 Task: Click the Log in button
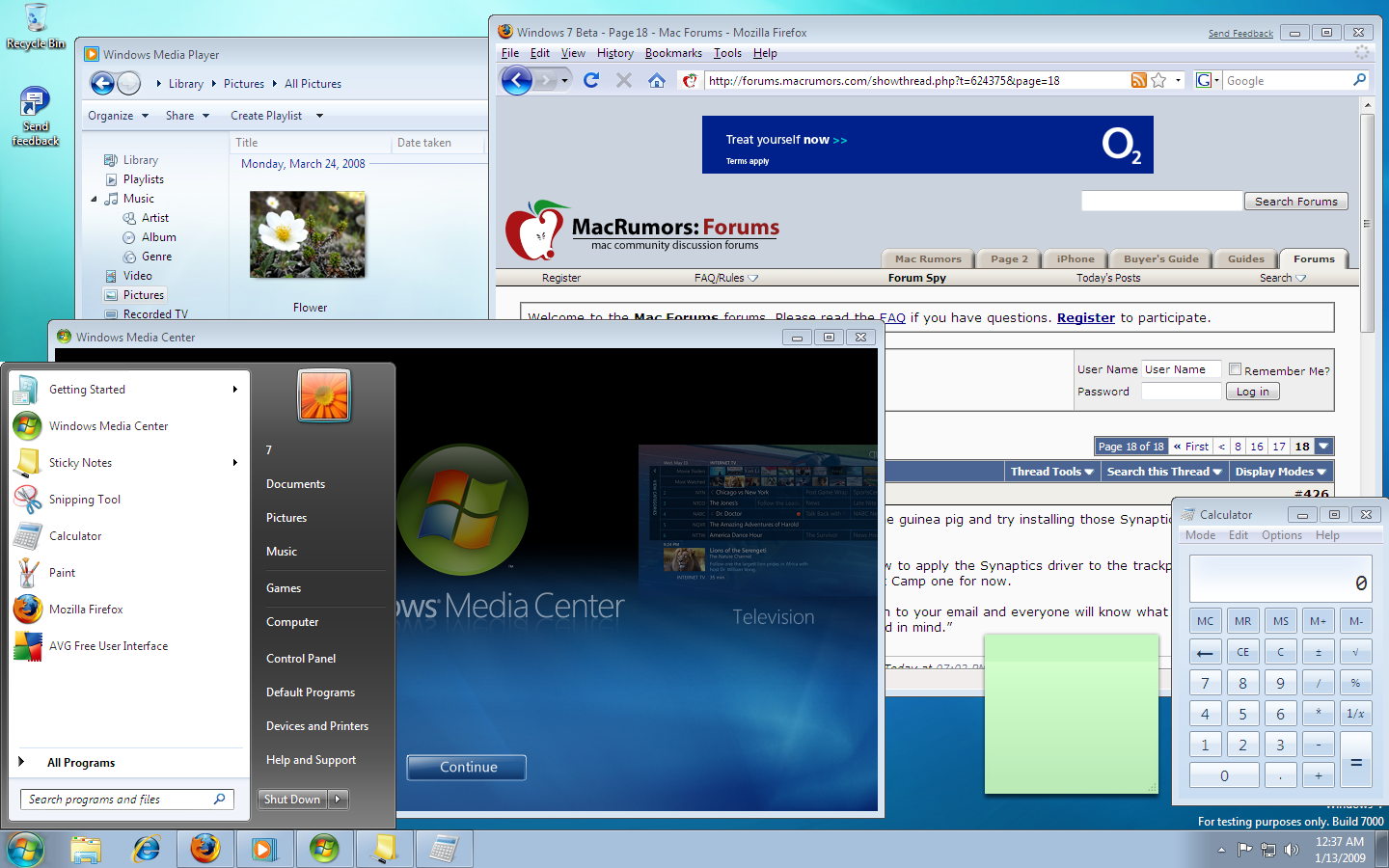[x=1253, y=392]
